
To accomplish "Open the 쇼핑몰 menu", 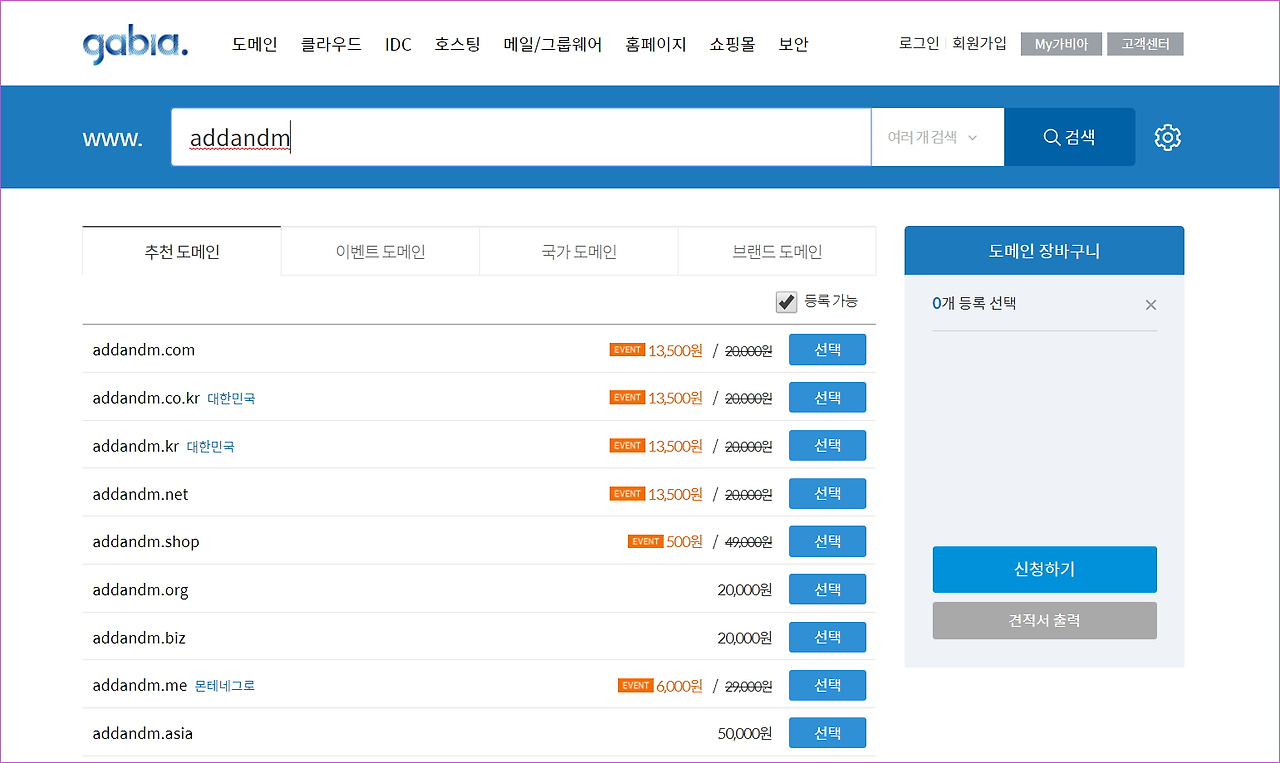I will point(733,44).
